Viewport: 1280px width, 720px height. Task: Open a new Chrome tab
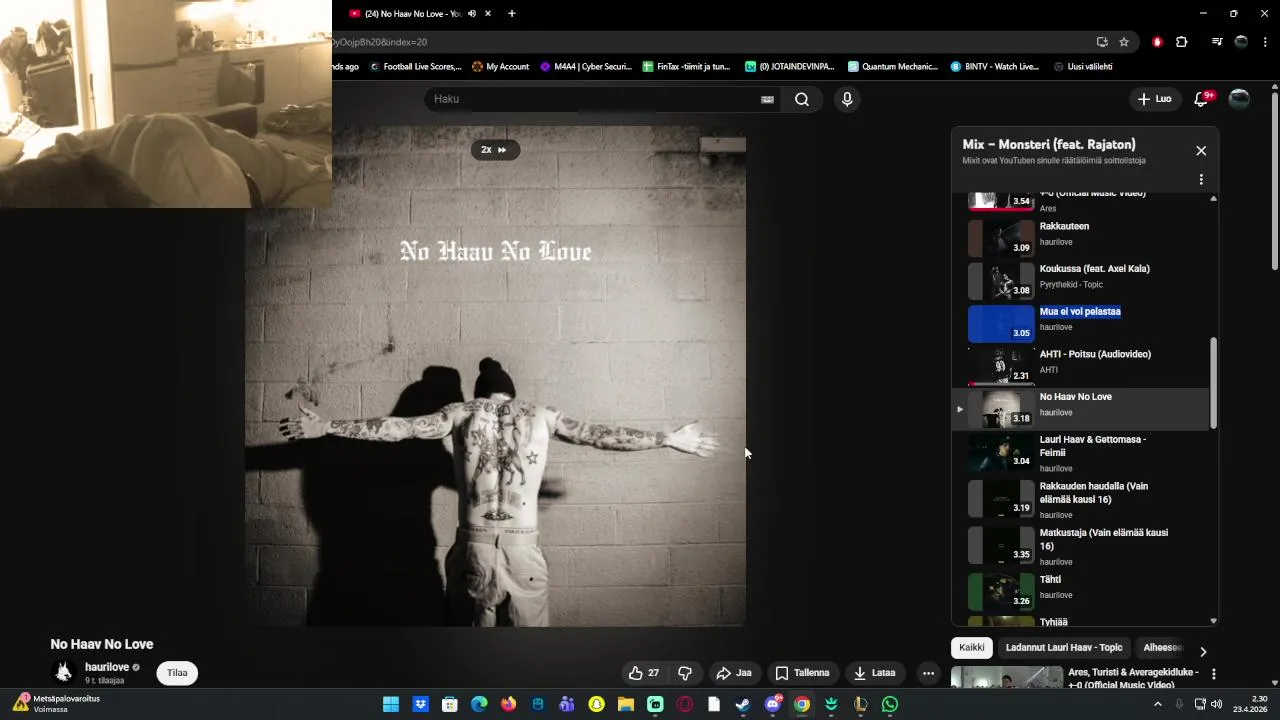pyautogui.click(x=512, y=14)
